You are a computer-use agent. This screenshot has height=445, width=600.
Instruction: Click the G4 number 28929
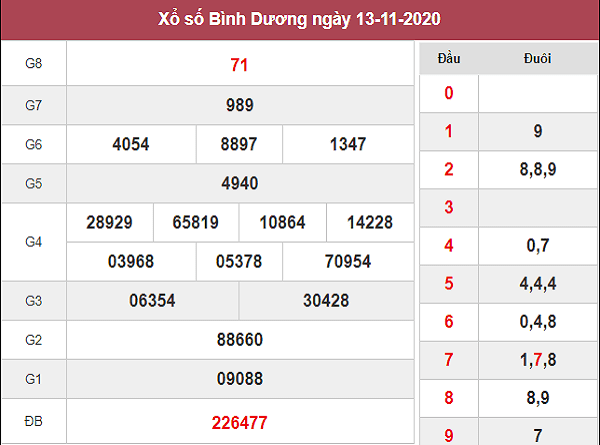109,222
